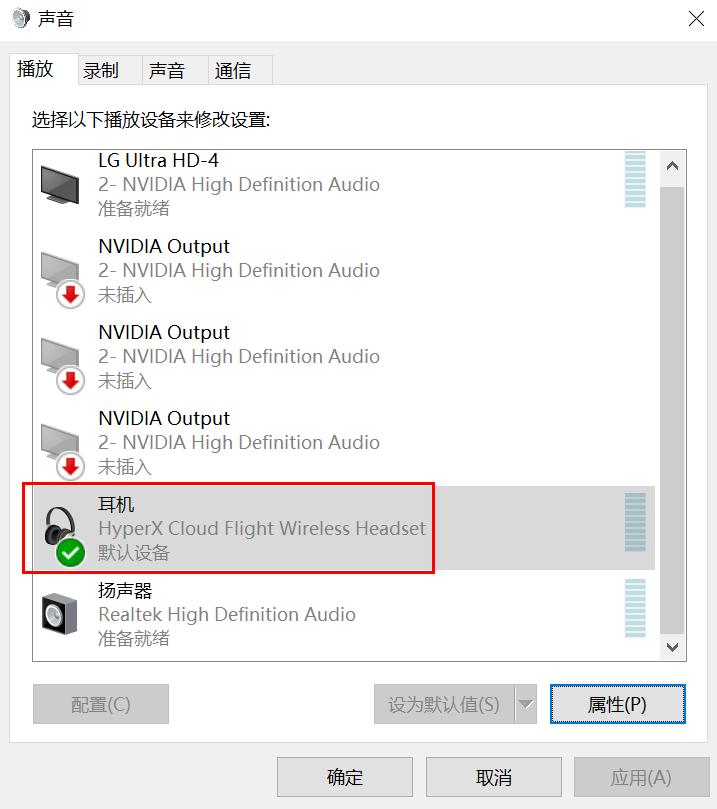Click the scroll up arrow of device list
The height and width of the screenshot is (809, 717).
tap(672, 167)
